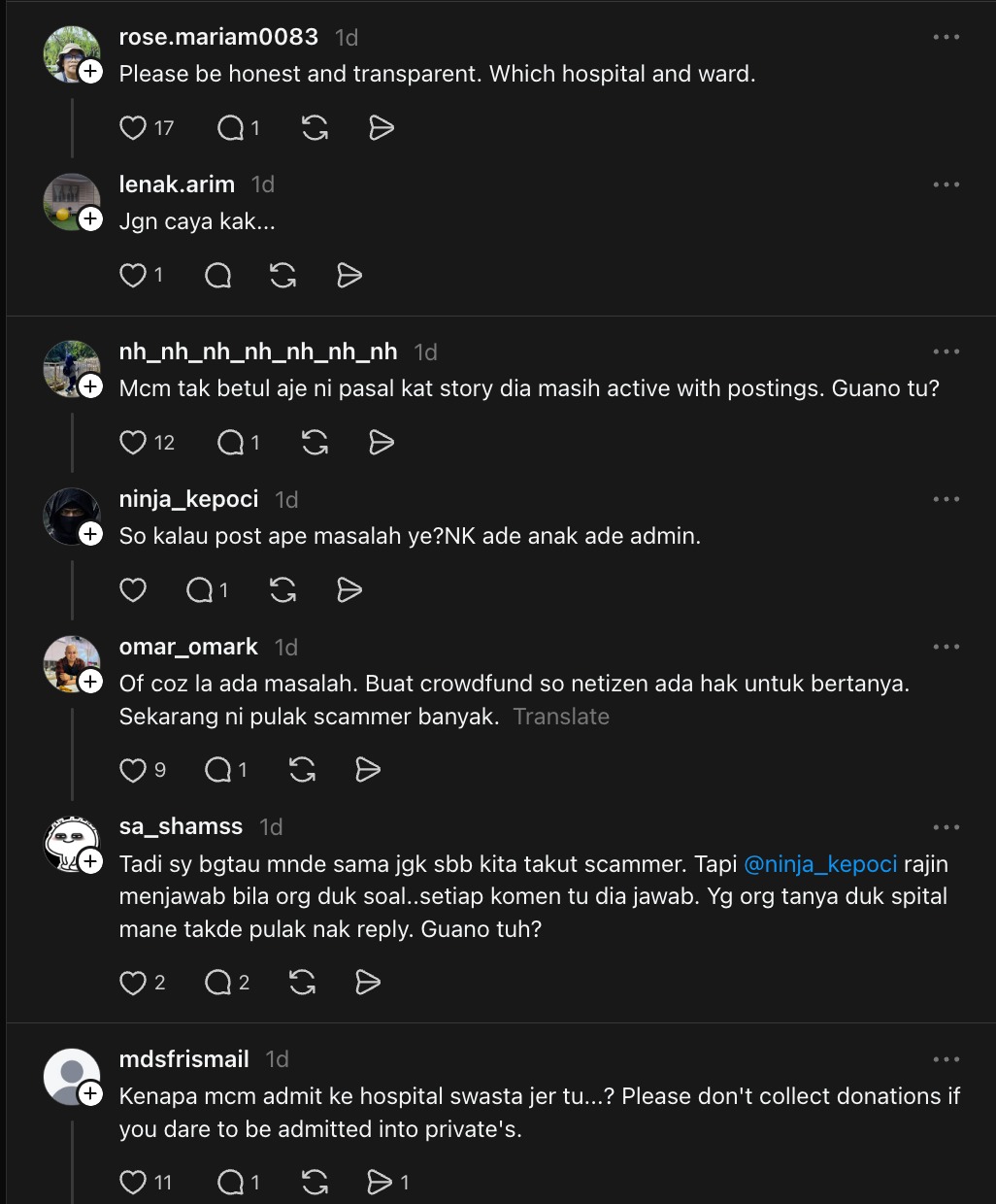Repost rose.mariam0083's hospital comment
Image resolution: width=996 pixels, height=1204 pixels.
pyautogui.click(x=315, y=128)
